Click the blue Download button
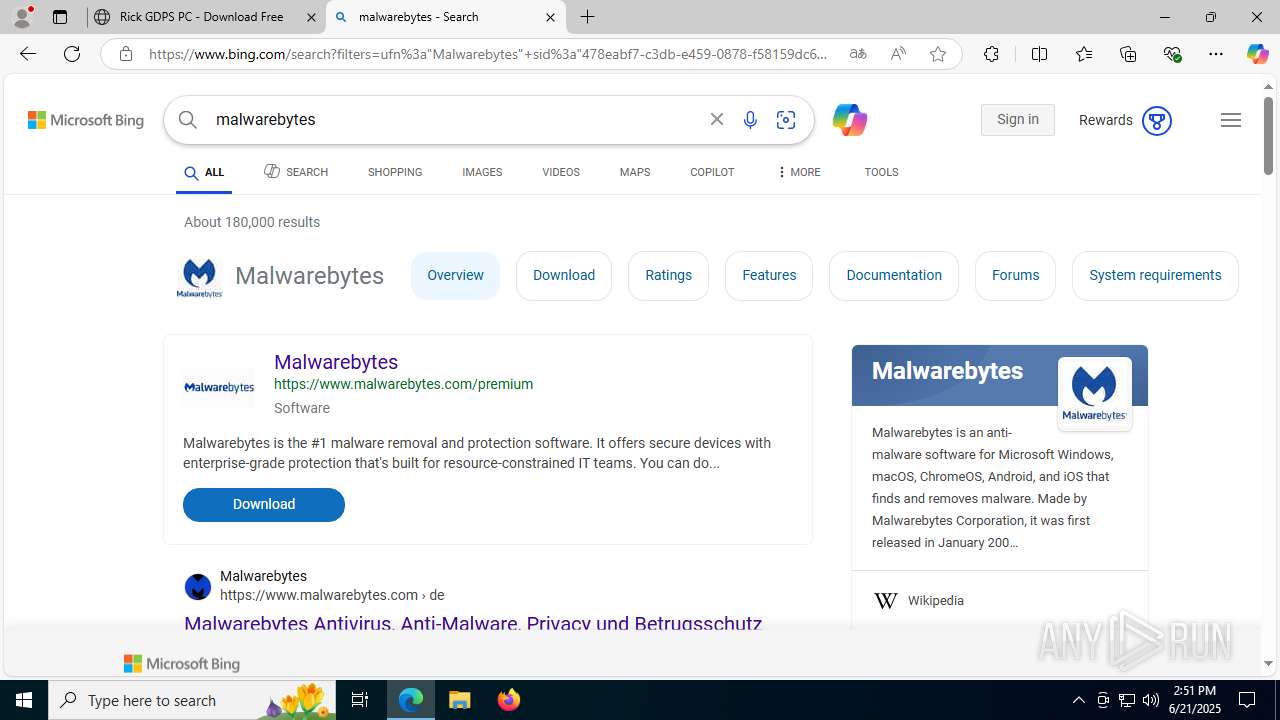Screen dimensions: 1280x720 pyautogui.click(x=264, y=505)
